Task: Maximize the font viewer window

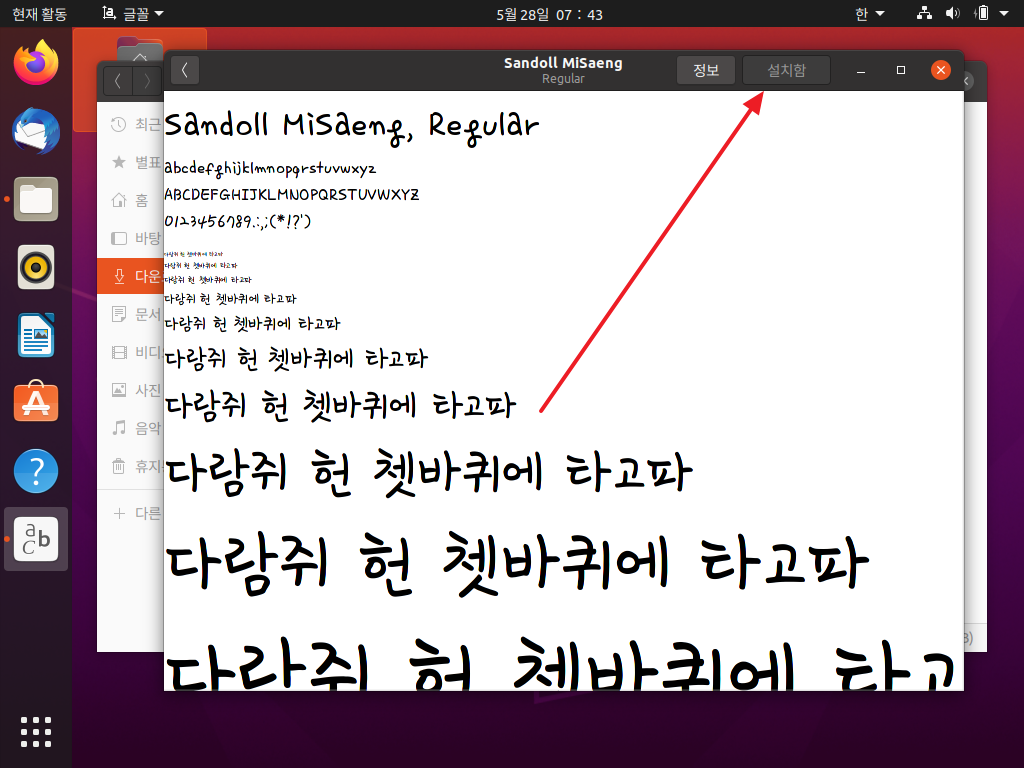Action: [901, 70]
